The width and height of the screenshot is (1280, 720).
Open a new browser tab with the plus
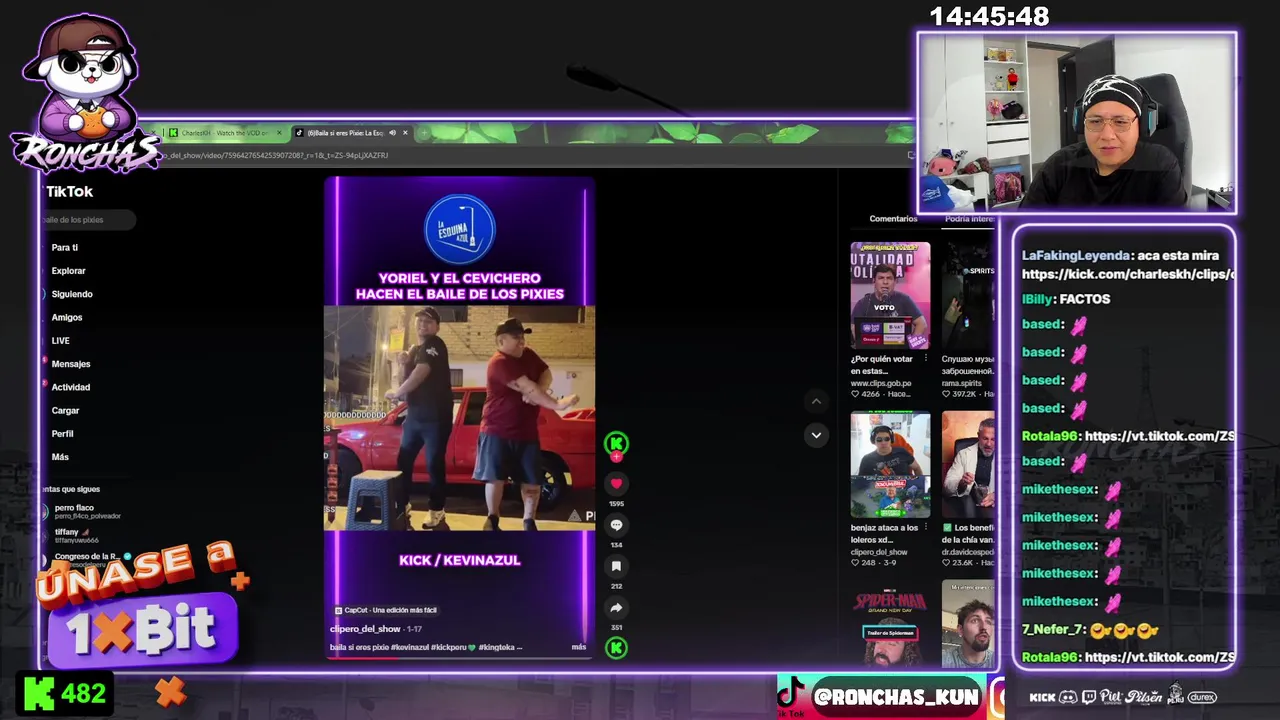424,133
